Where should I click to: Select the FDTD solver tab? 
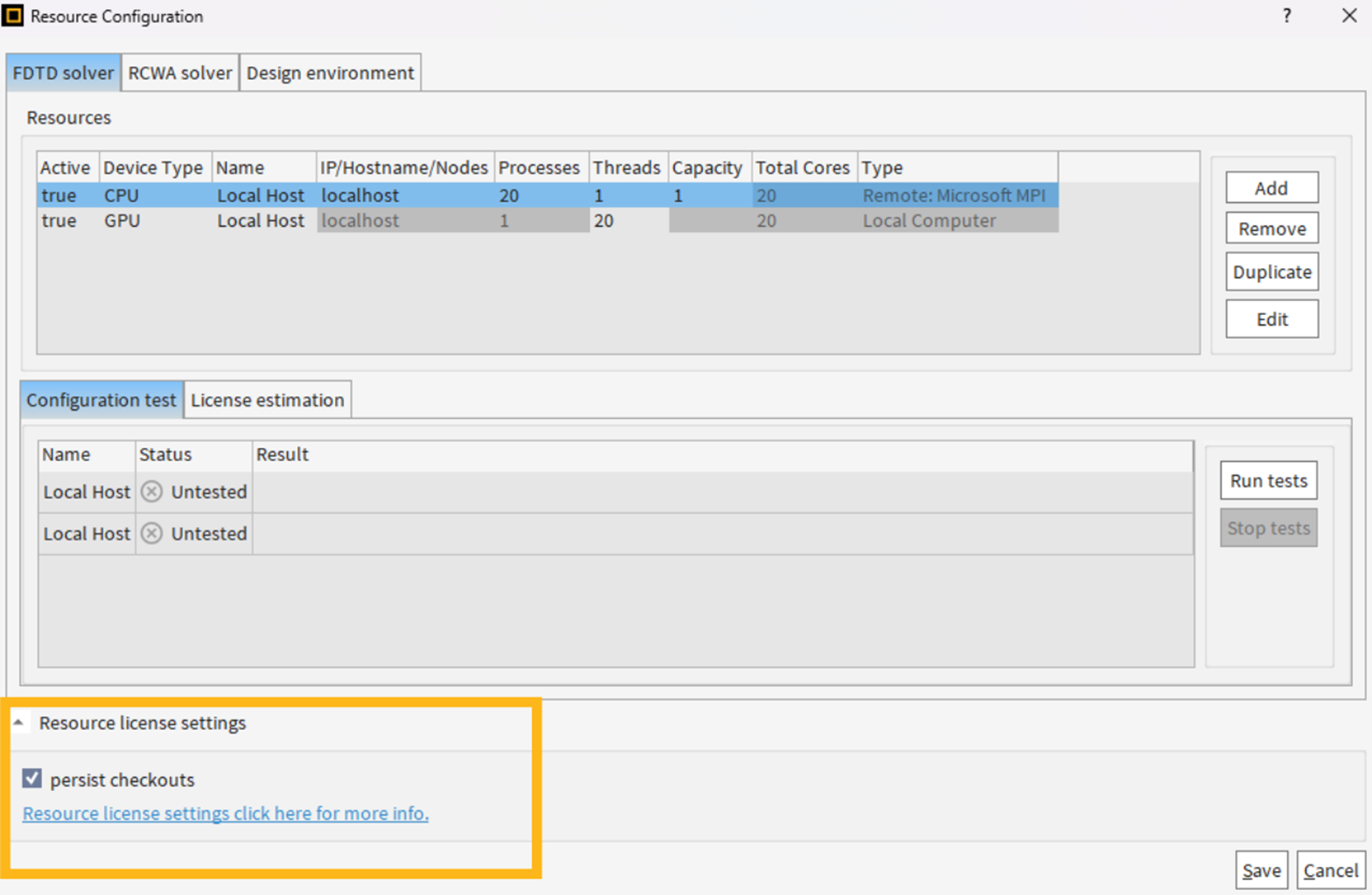point(63,73)
